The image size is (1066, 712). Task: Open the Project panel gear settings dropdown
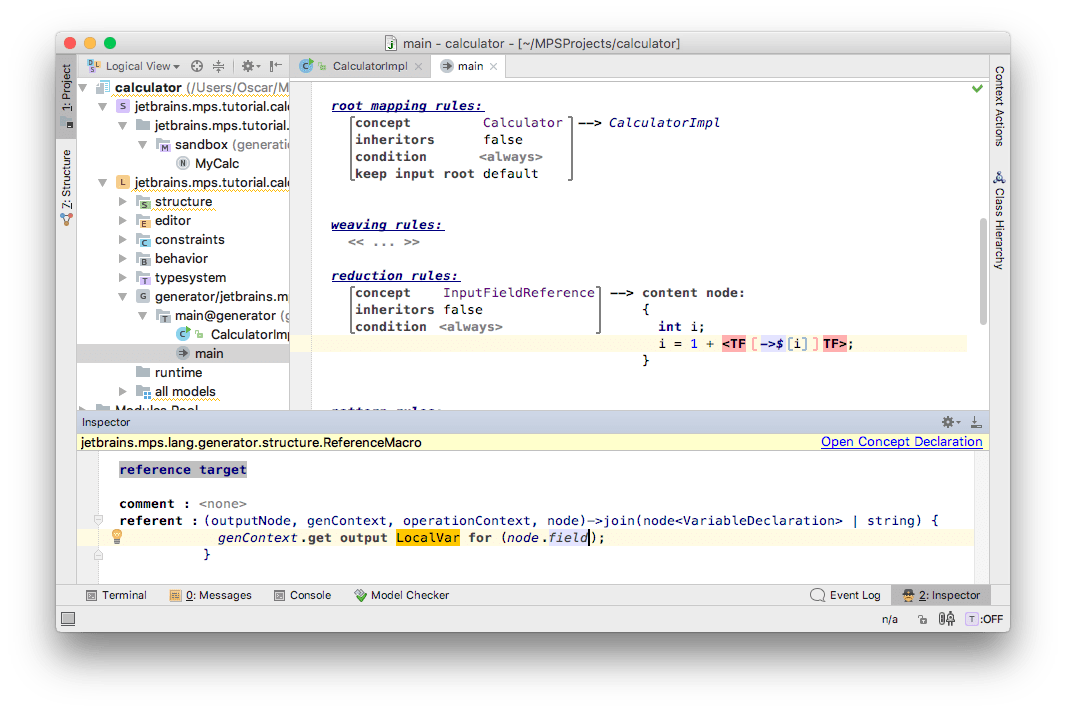coord(249,66)
